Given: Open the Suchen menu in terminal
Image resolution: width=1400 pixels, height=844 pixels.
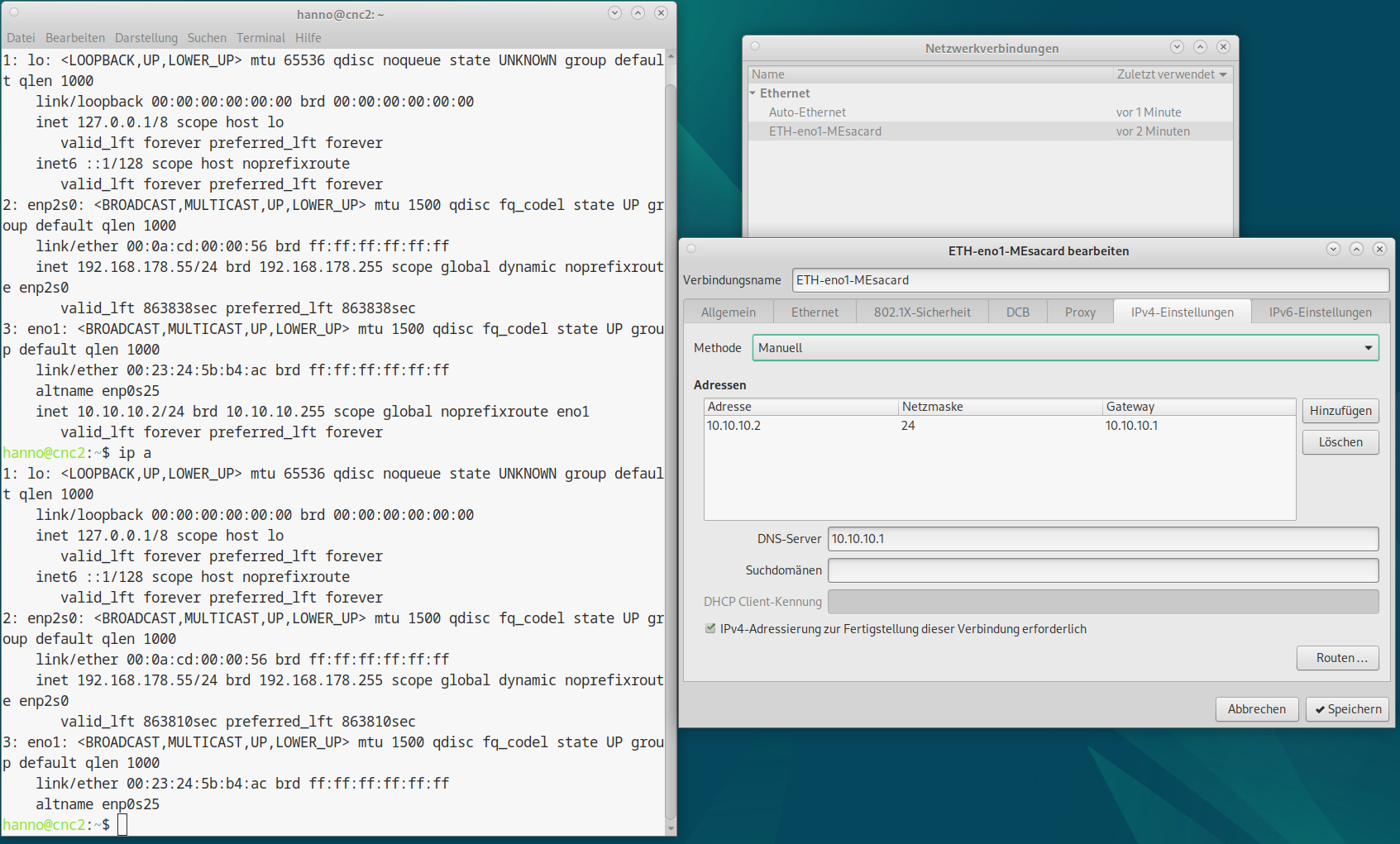Looking at the screenshot, I should [x=207, y=38].
